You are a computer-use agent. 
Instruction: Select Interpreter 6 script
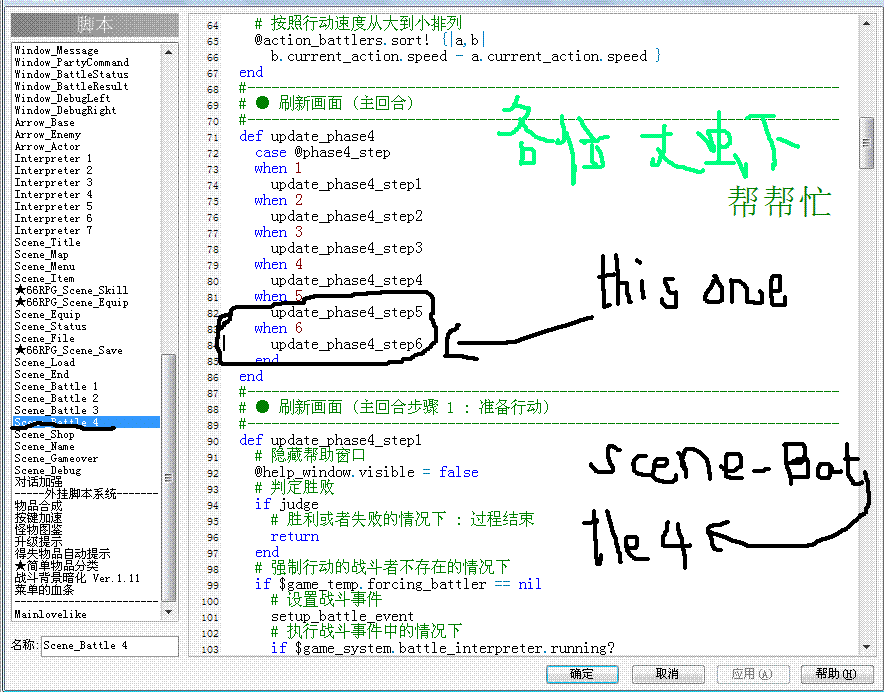tap(53, 218)
